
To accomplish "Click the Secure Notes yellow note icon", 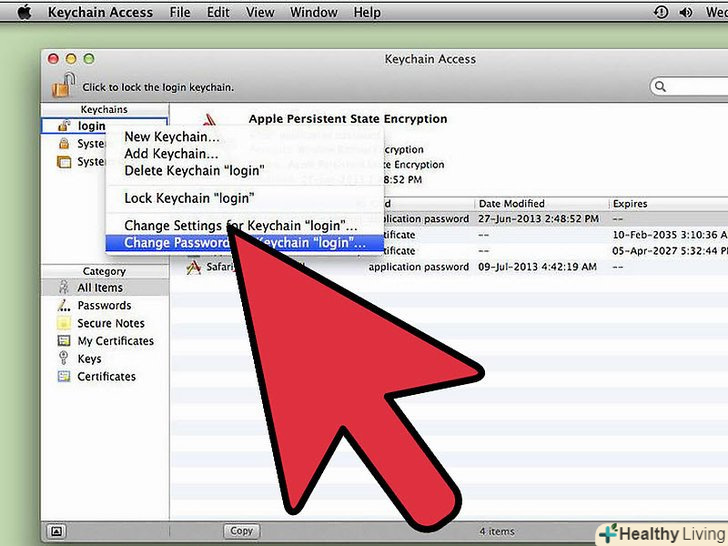I will 64,323.
